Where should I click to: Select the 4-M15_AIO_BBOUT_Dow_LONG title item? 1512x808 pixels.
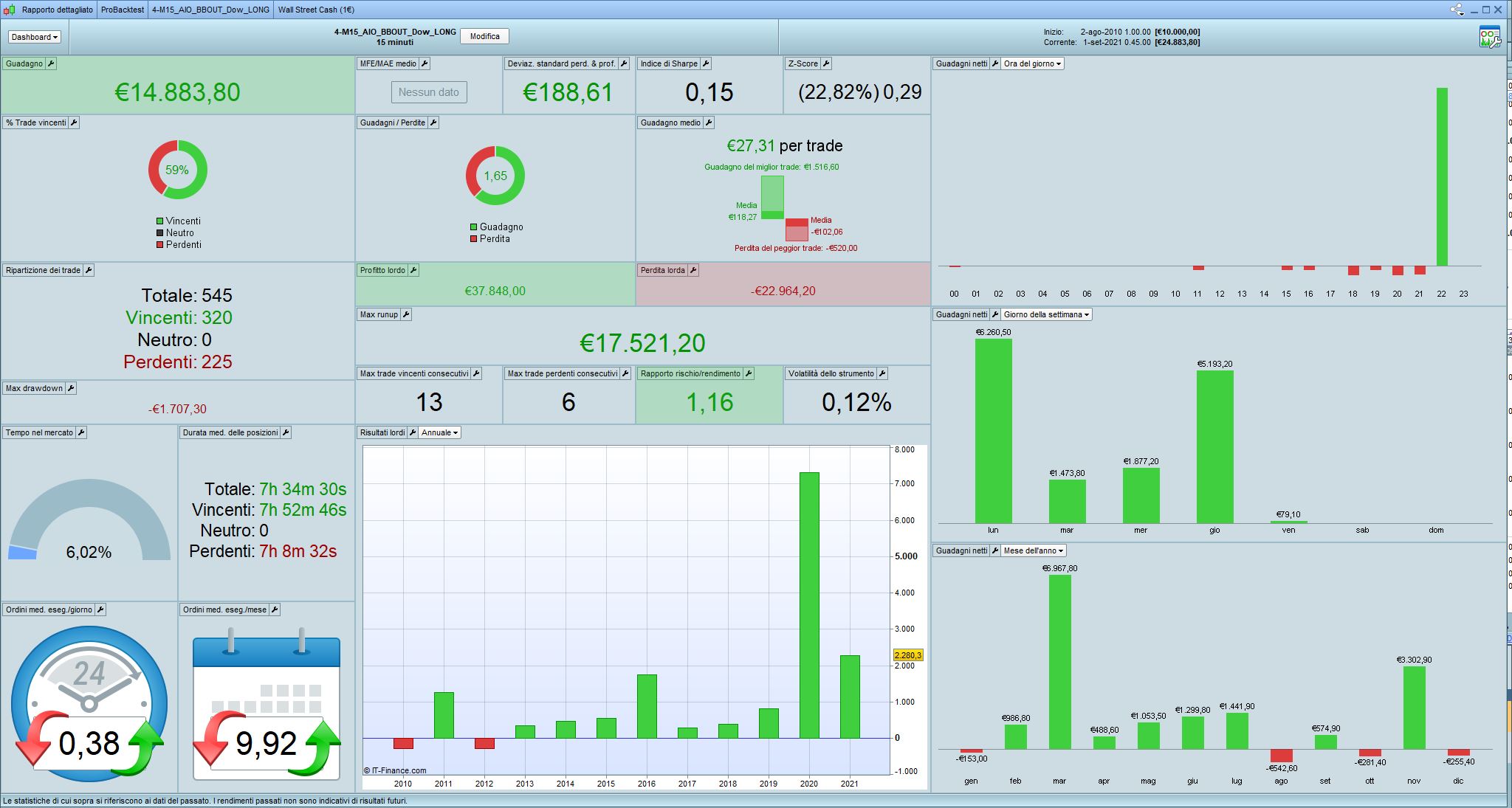tap(210, 10)
